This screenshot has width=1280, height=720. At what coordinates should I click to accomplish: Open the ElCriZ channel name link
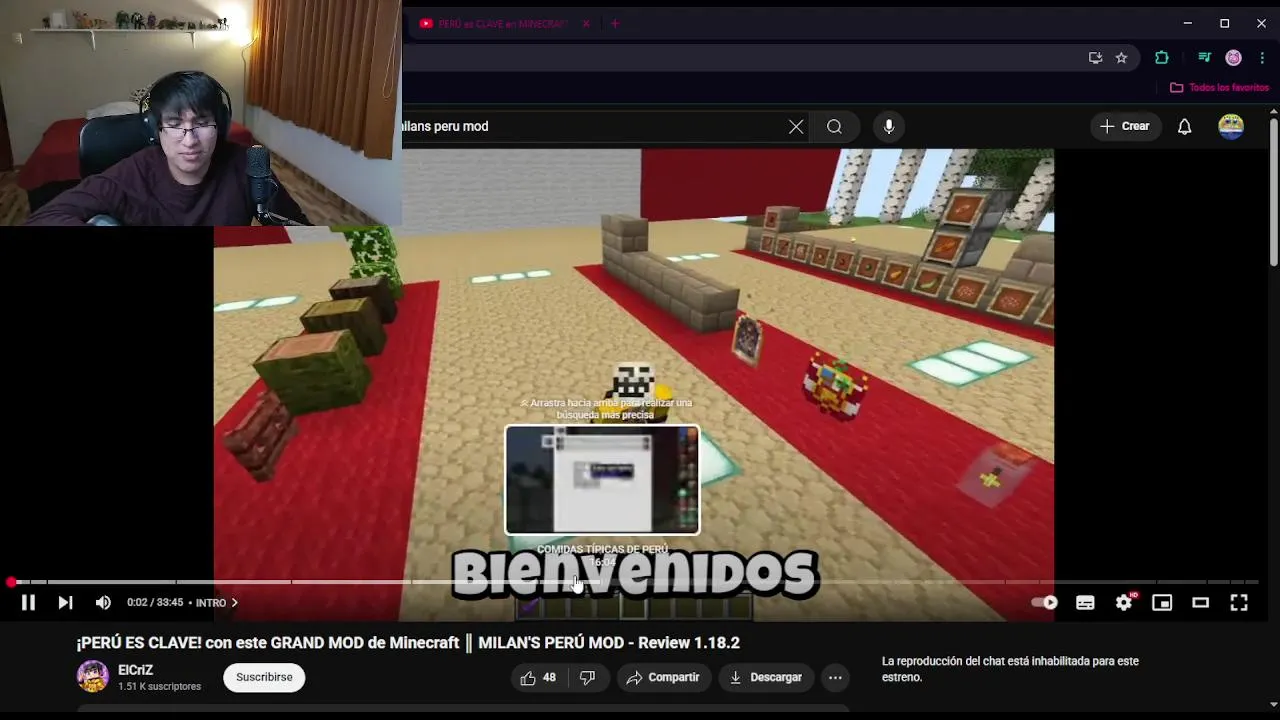[x=135, y=670]
